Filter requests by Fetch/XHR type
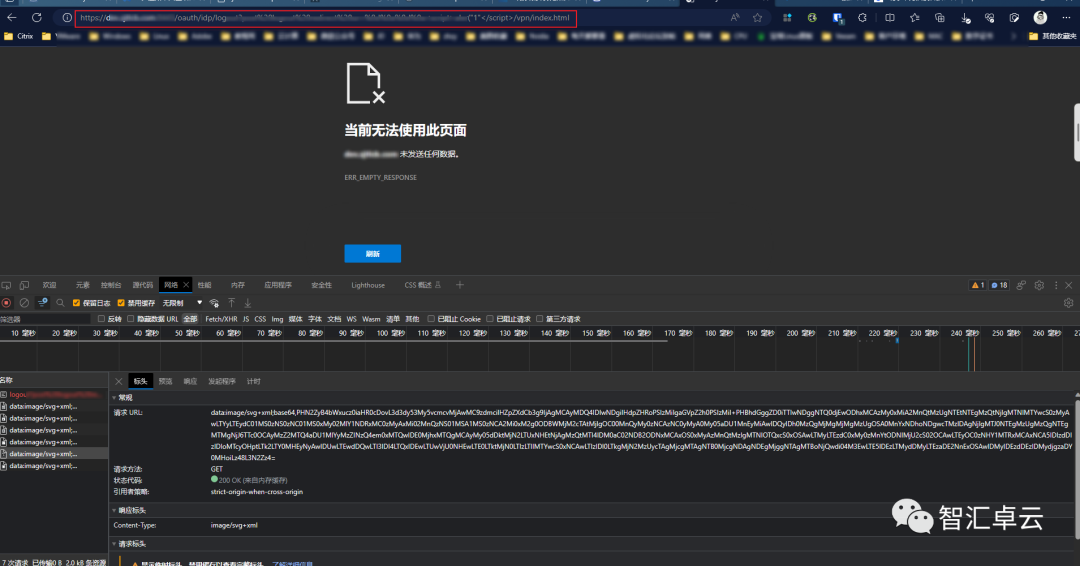 (x=221, y=319)
